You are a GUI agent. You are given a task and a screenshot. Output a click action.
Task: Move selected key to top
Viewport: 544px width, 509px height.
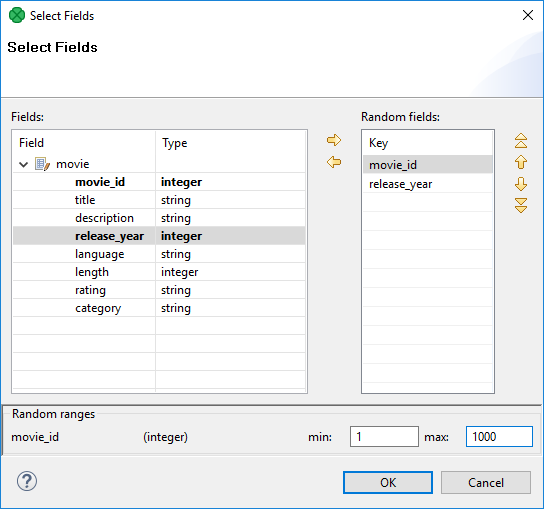pos(521,141)
